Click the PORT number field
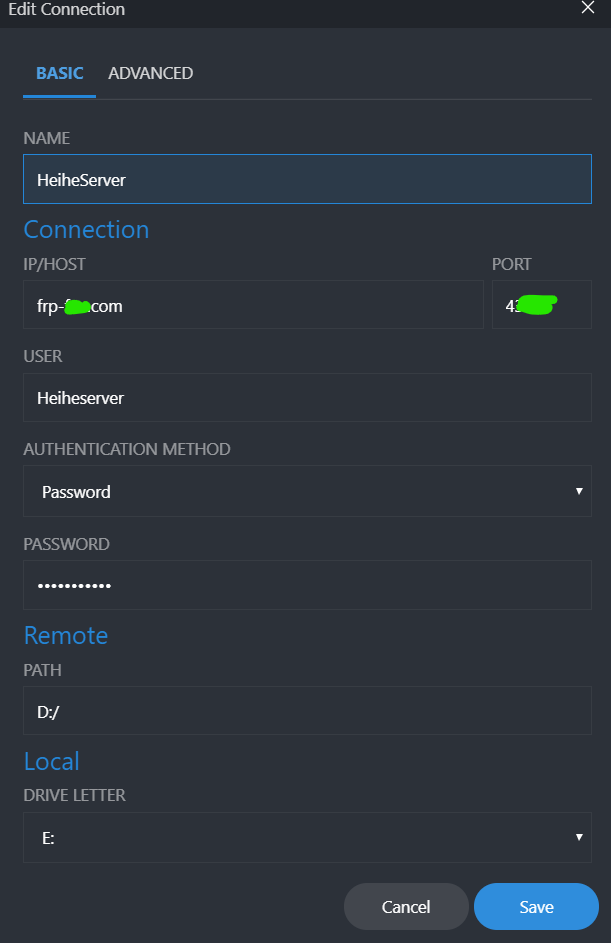The height and width of the screenshot is (943, 611). pyautogui.click(x=541, y=306)
